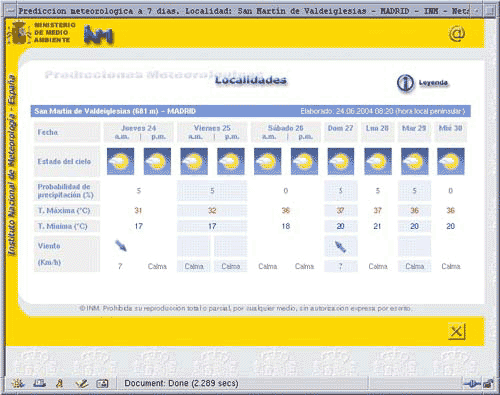Click the T. Máxima (°C) row label
500x395 pixels.
tap(63, 211)
